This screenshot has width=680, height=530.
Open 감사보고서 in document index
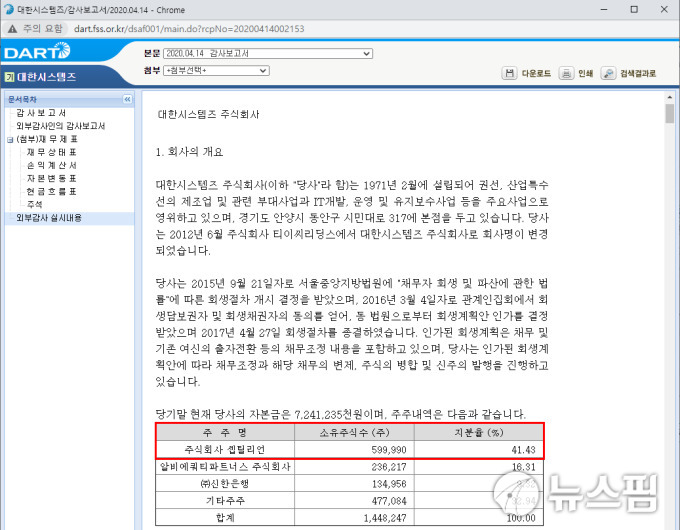(41, 113)
